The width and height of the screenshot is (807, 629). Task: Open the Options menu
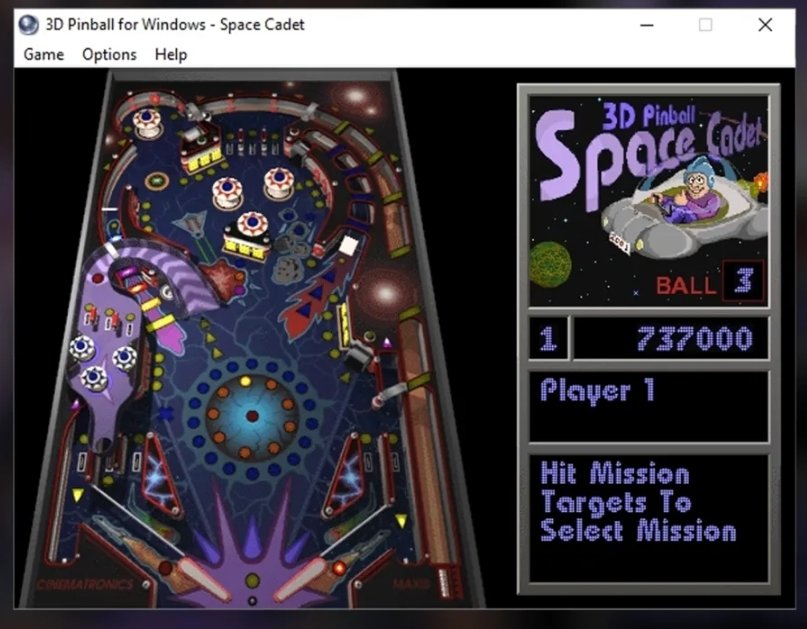pos(109,55)
